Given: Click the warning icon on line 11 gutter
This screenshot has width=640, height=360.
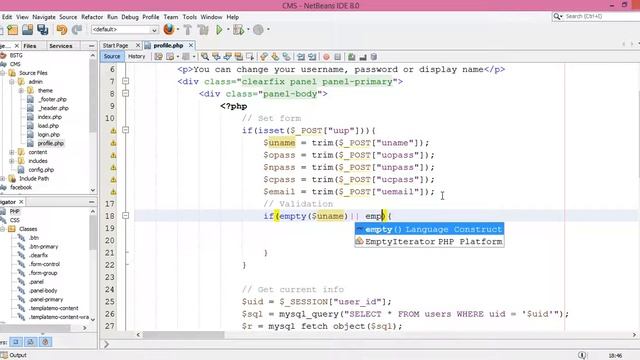Looking at the screenshot, I should pos(113,131).
